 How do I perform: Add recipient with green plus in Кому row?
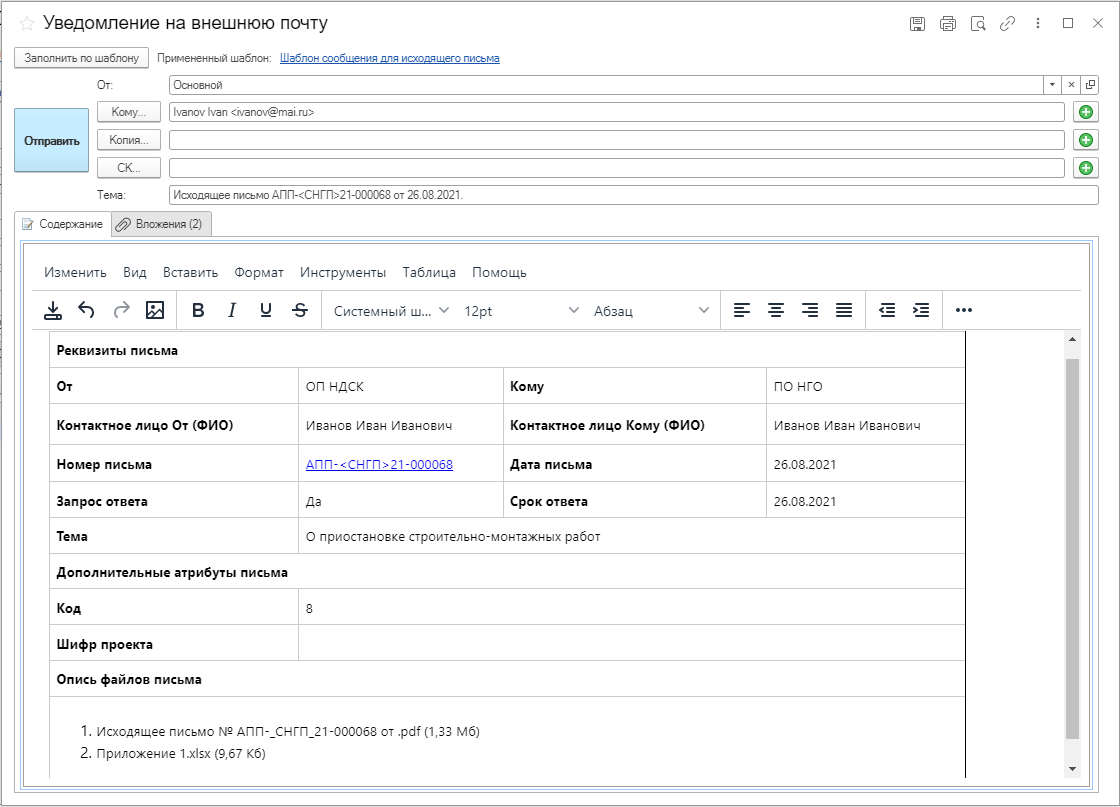pyautogui.click(x=1086, y=112)
